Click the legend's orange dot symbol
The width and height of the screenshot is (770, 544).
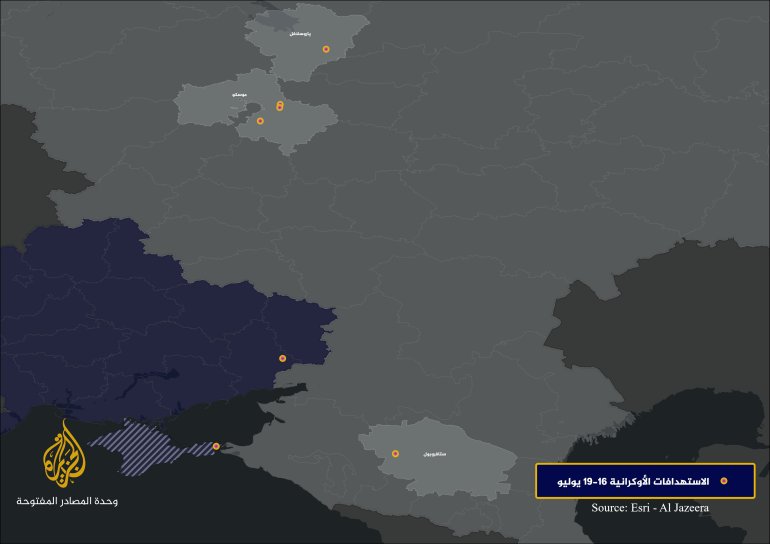click(723, 481)
